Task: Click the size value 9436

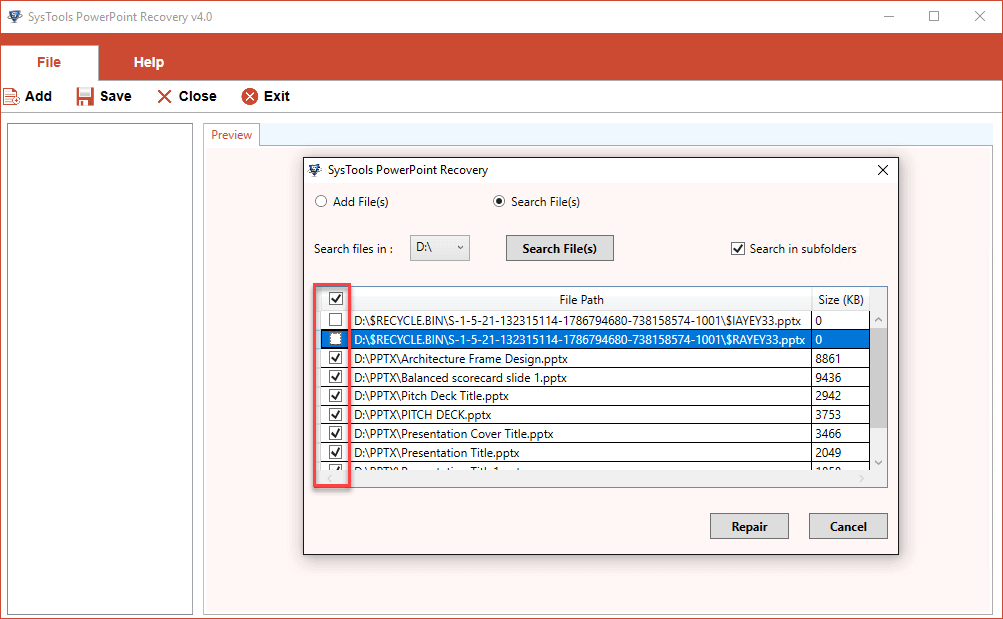Action: tap(828, 377)
